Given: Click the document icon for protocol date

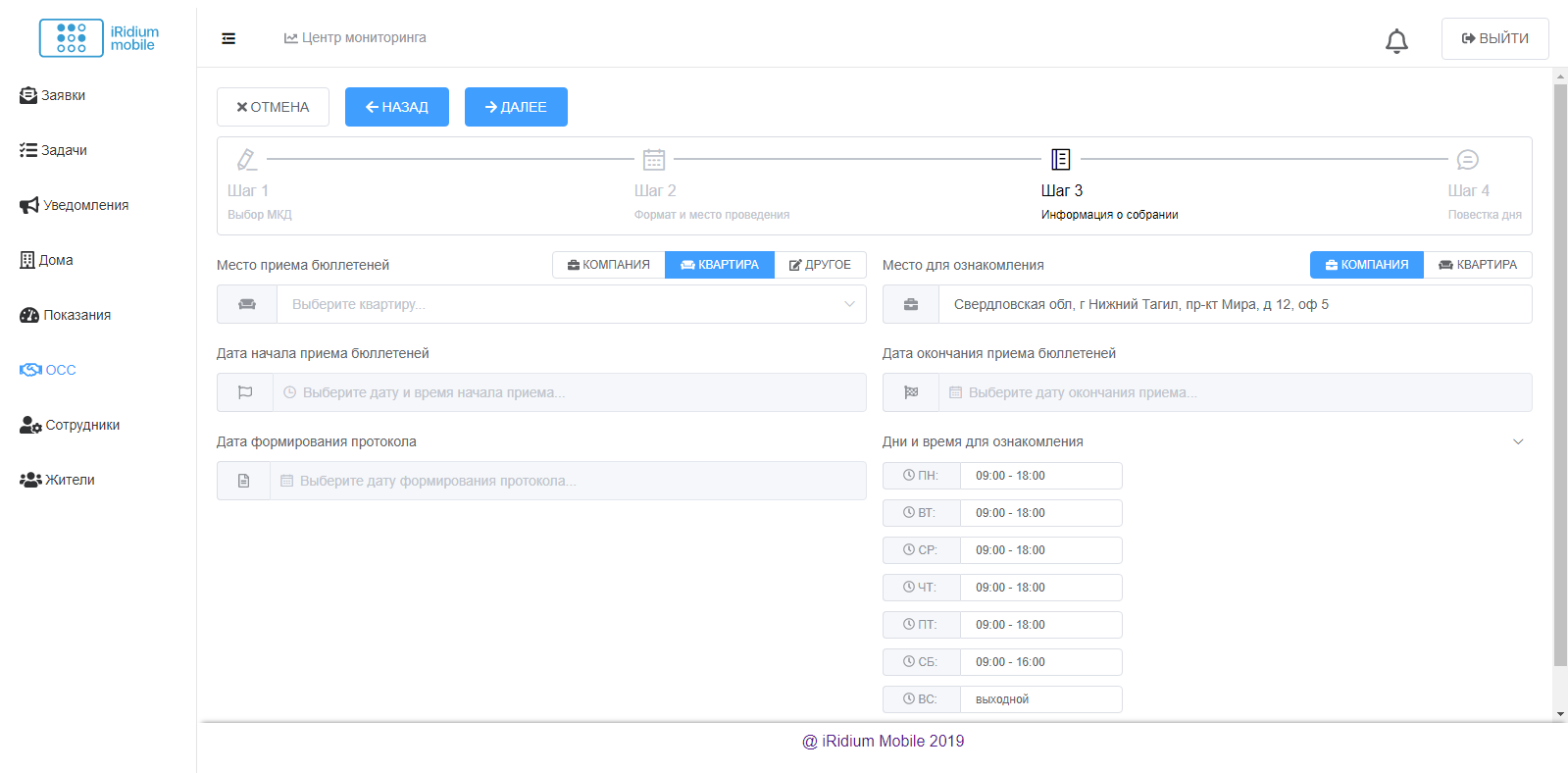Looking at the screenshot, I should pyautogui.click(x=243, y=481).
